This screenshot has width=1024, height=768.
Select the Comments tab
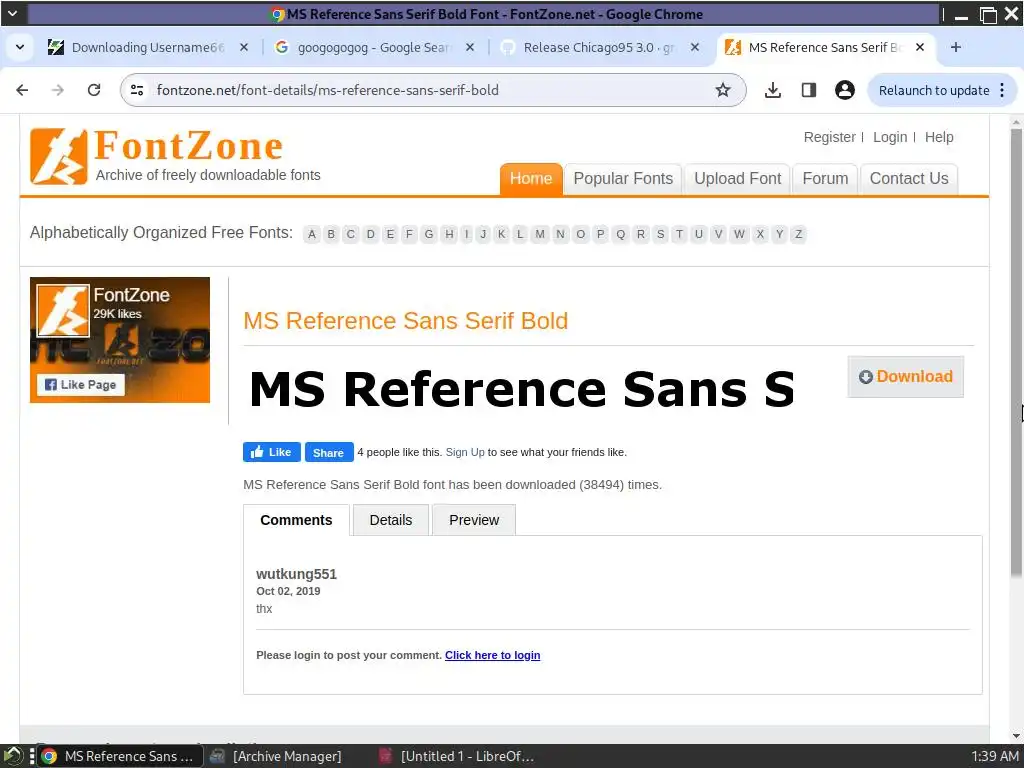click(296, 520)
